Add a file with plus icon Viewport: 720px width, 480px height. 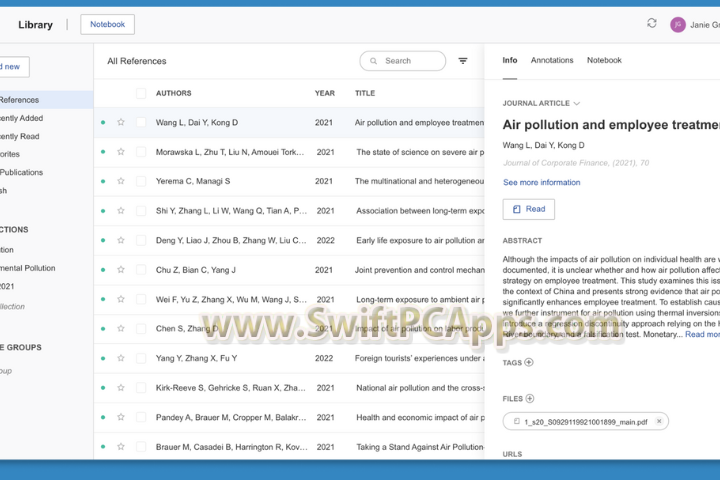tap(529, 398)
